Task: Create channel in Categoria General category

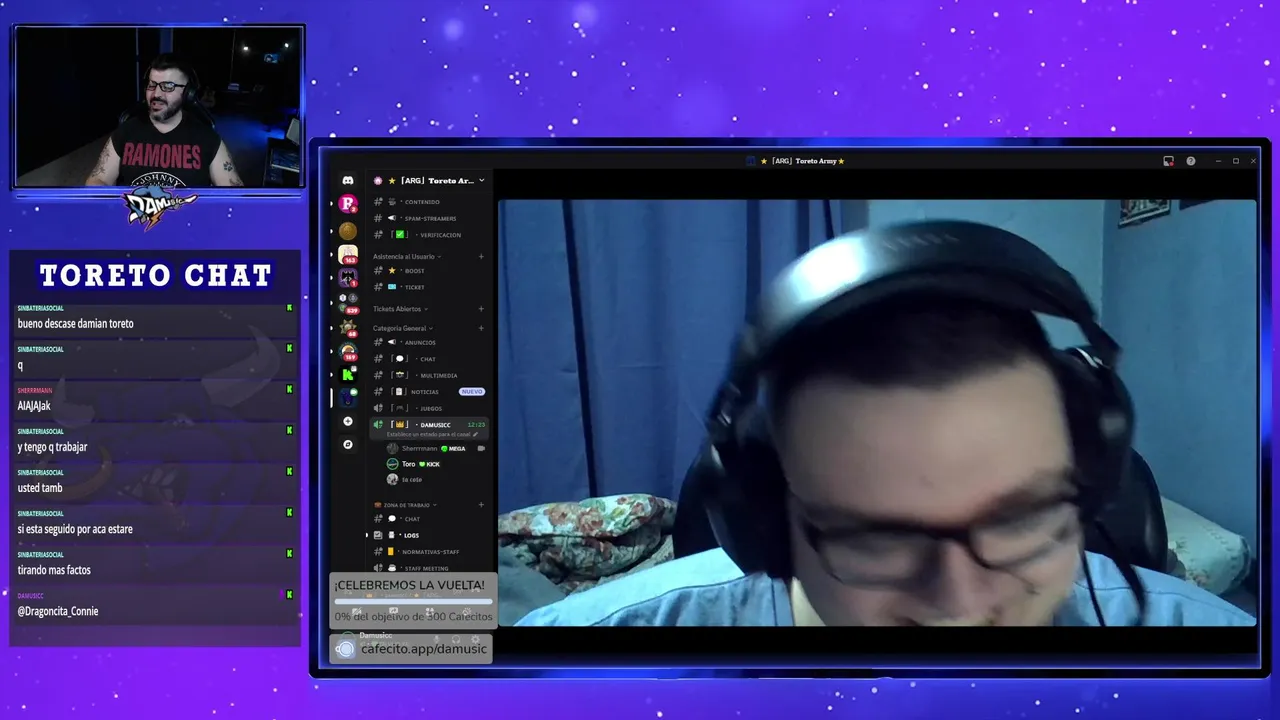Action: 481,328
